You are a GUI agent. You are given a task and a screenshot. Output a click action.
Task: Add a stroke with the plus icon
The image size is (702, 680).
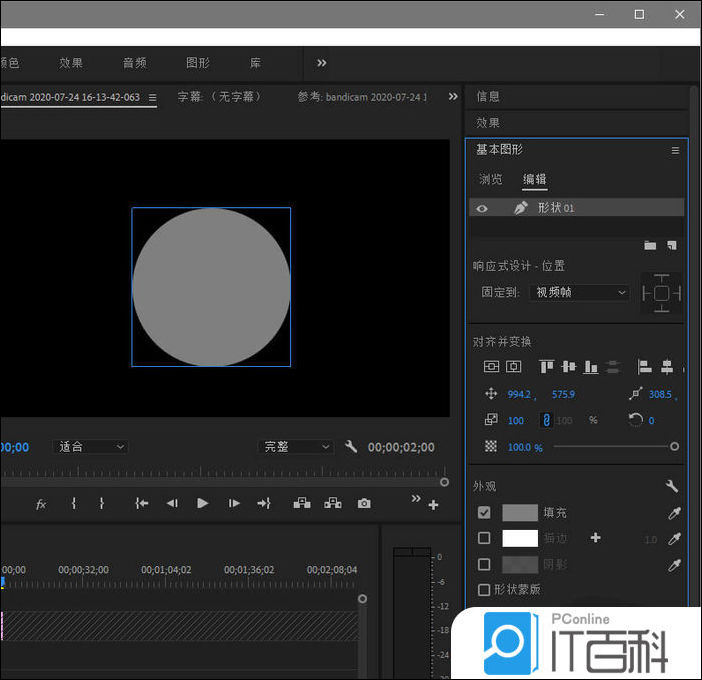(x=596, y=538)
